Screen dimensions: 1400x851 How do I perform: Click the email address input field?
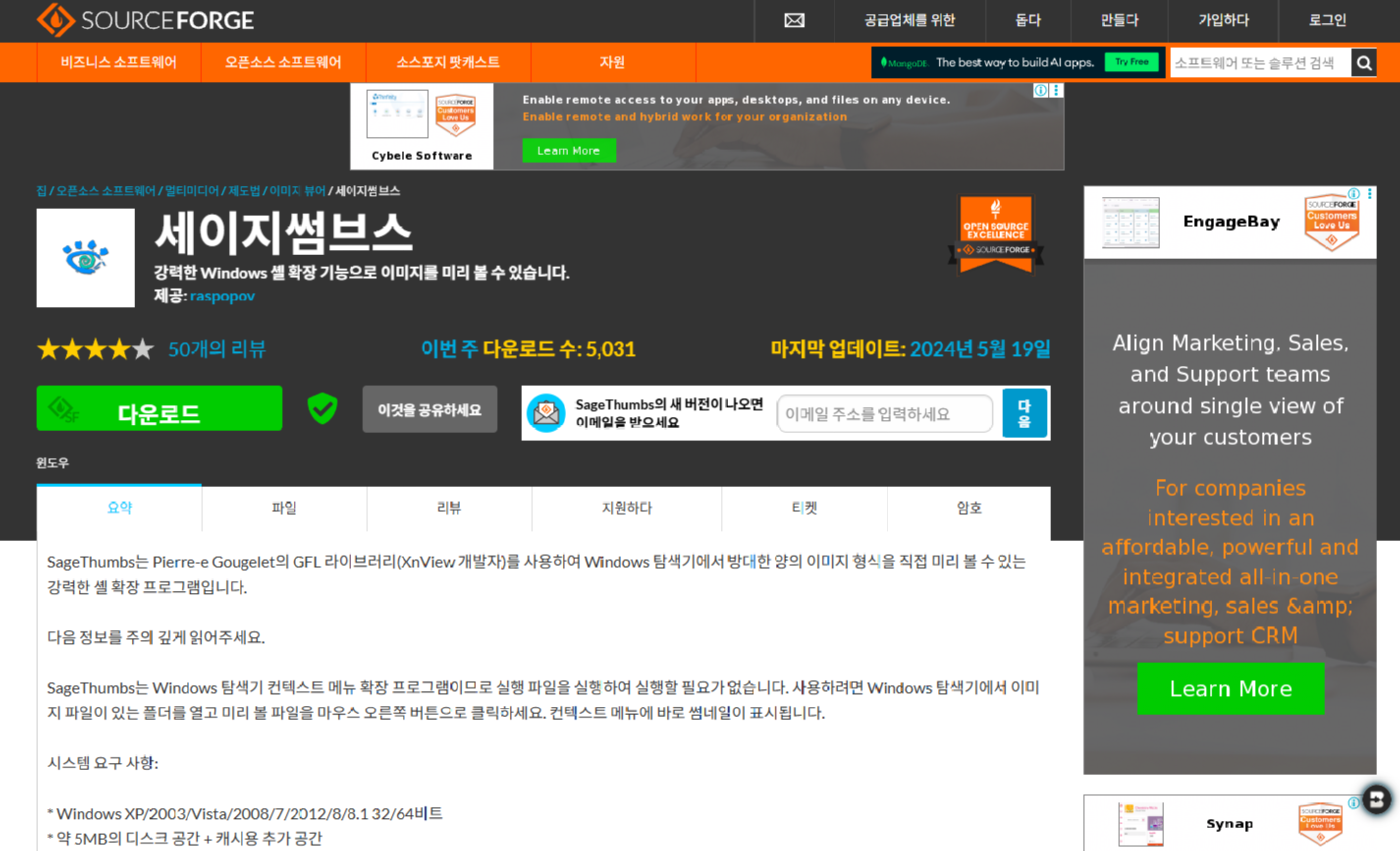click(884, 413)
